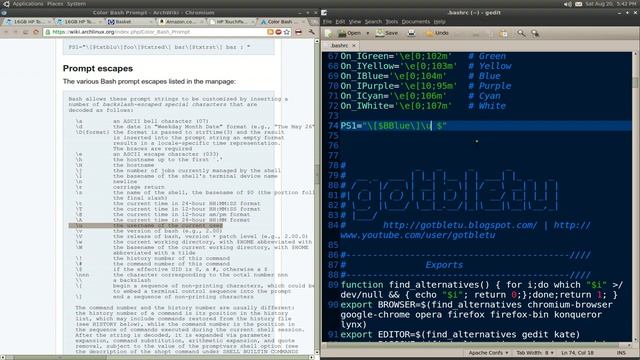Screen dimensions: 640x360
Task: Click line 69 On_IBlue in gedit
Action: coord(420,76)
